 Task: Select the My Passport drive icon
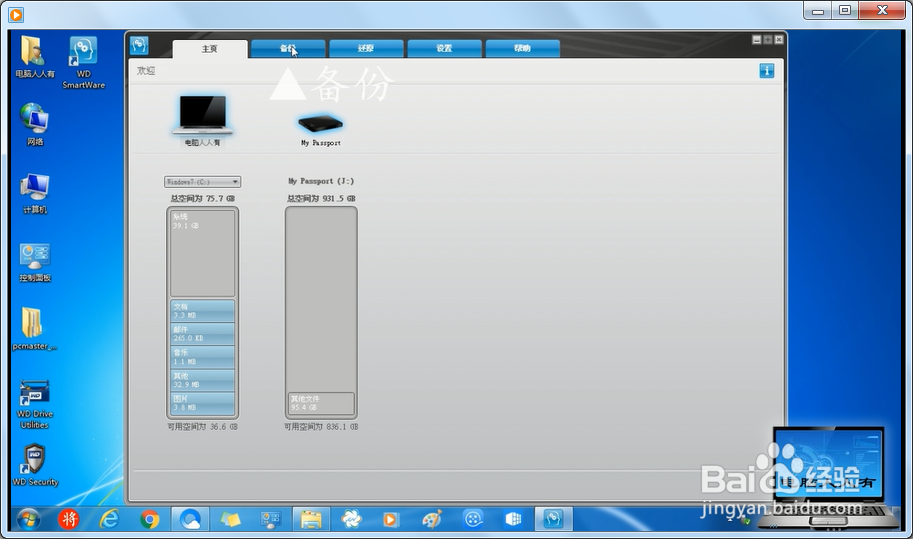[320, 129]
